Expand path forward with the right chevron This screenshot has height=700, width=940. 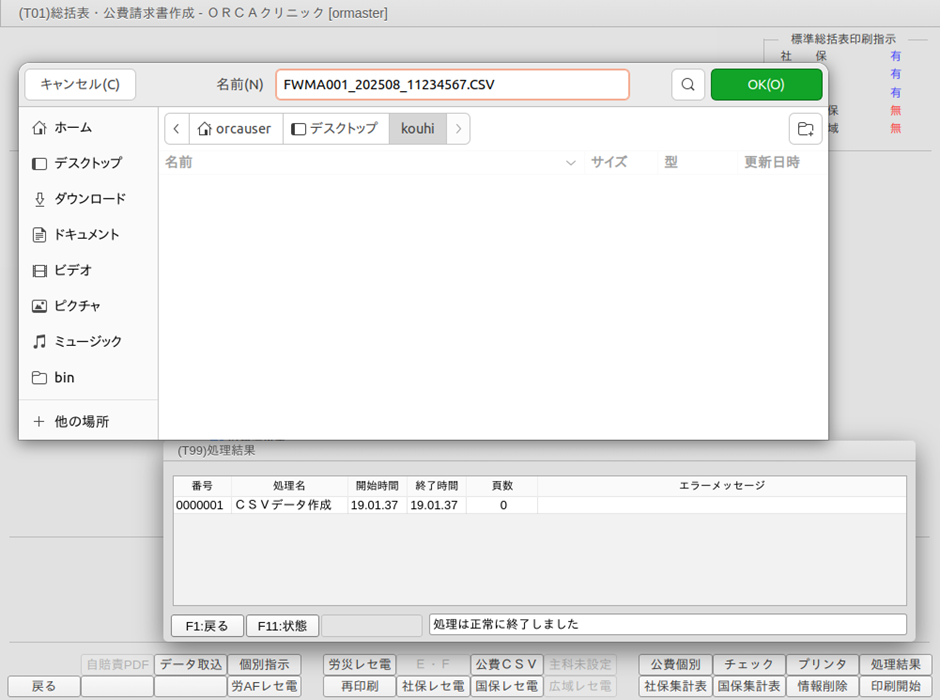point(458,129)
